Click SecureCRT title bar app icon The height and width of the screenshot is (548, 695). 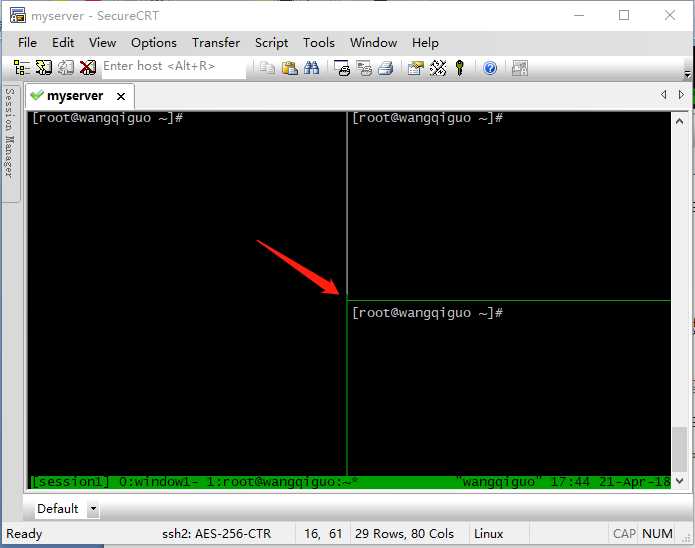pyautogui.click(x=18, y=15)
